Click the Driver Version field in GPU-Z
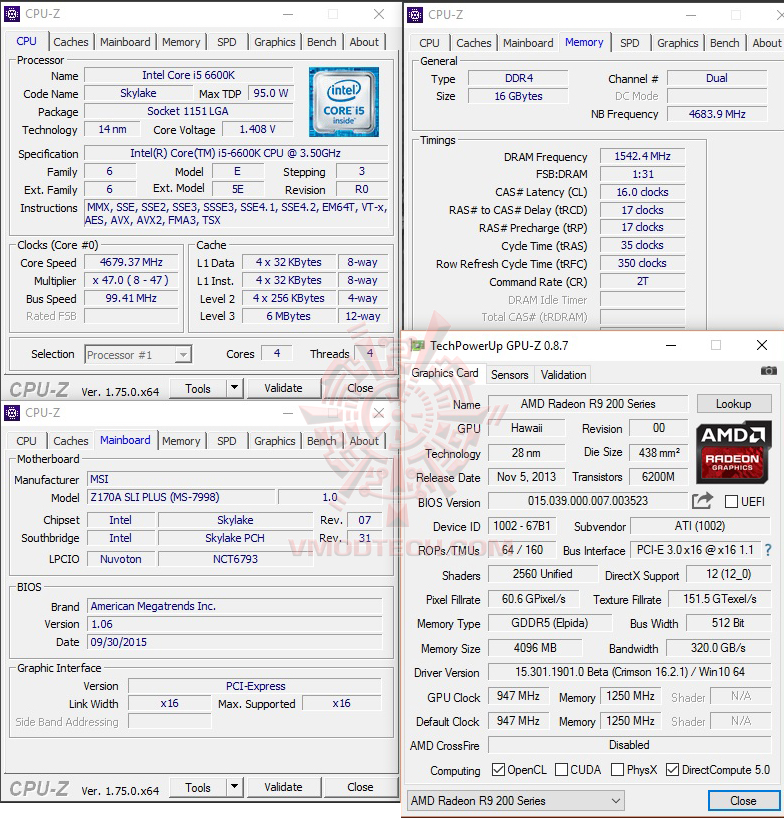The image size is (784, 818). [x=629, y=671]
